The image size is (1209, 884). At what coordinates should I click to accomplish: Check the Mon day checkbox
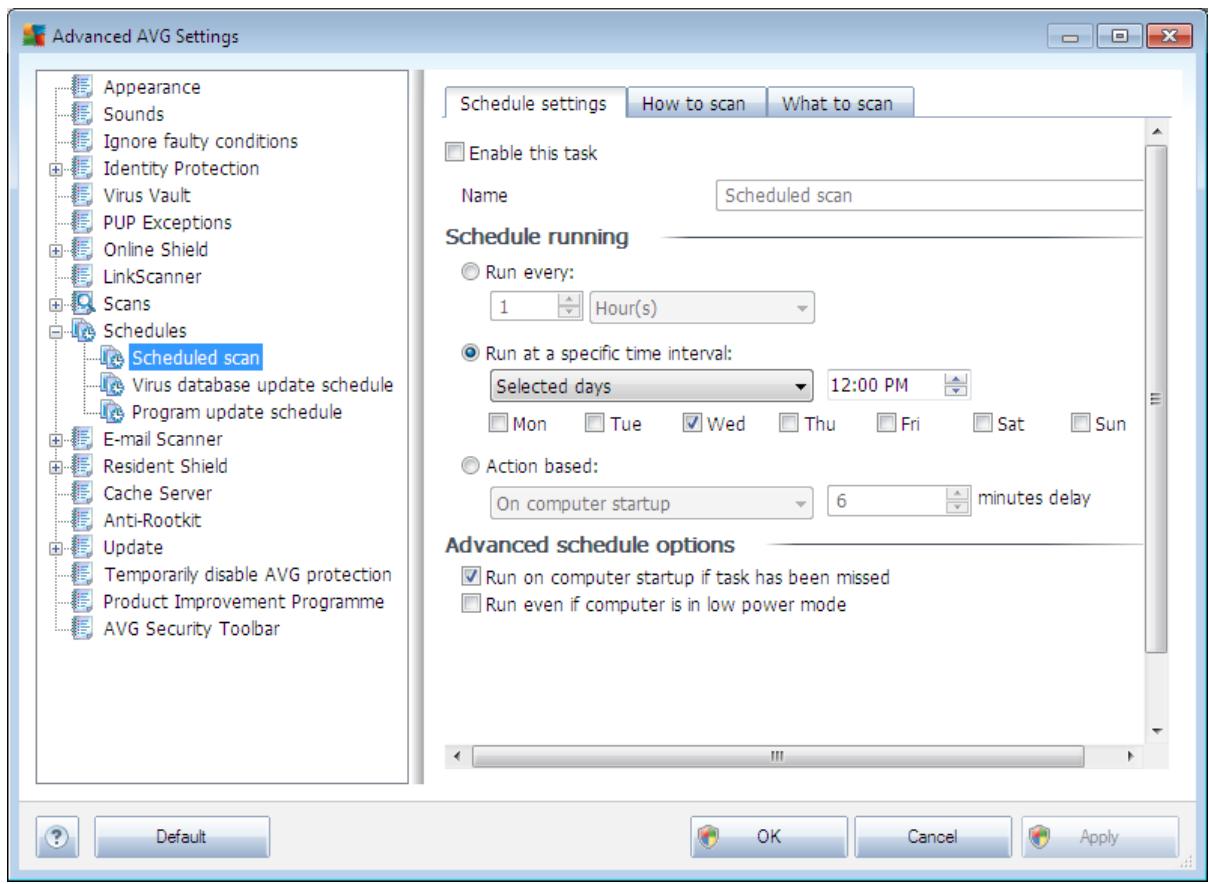pos(500,423)
